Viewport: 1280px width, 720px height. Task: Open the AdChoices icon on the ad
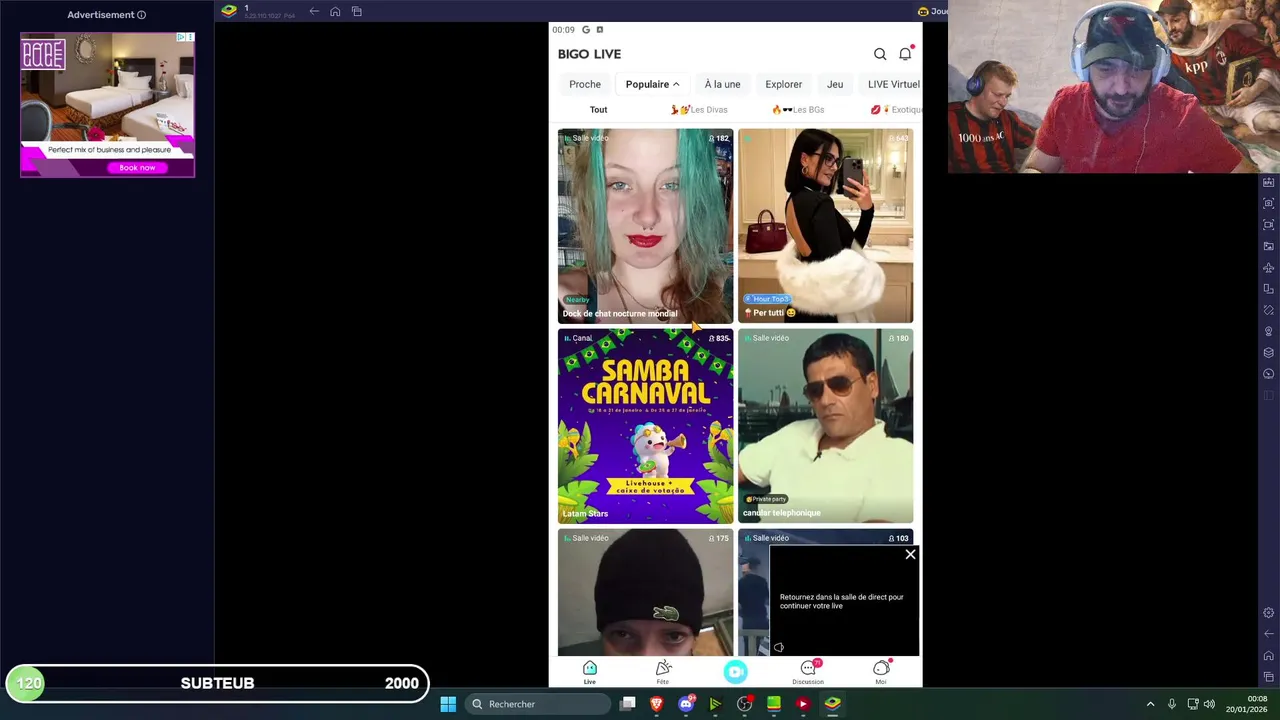click(x=181, y=37)
